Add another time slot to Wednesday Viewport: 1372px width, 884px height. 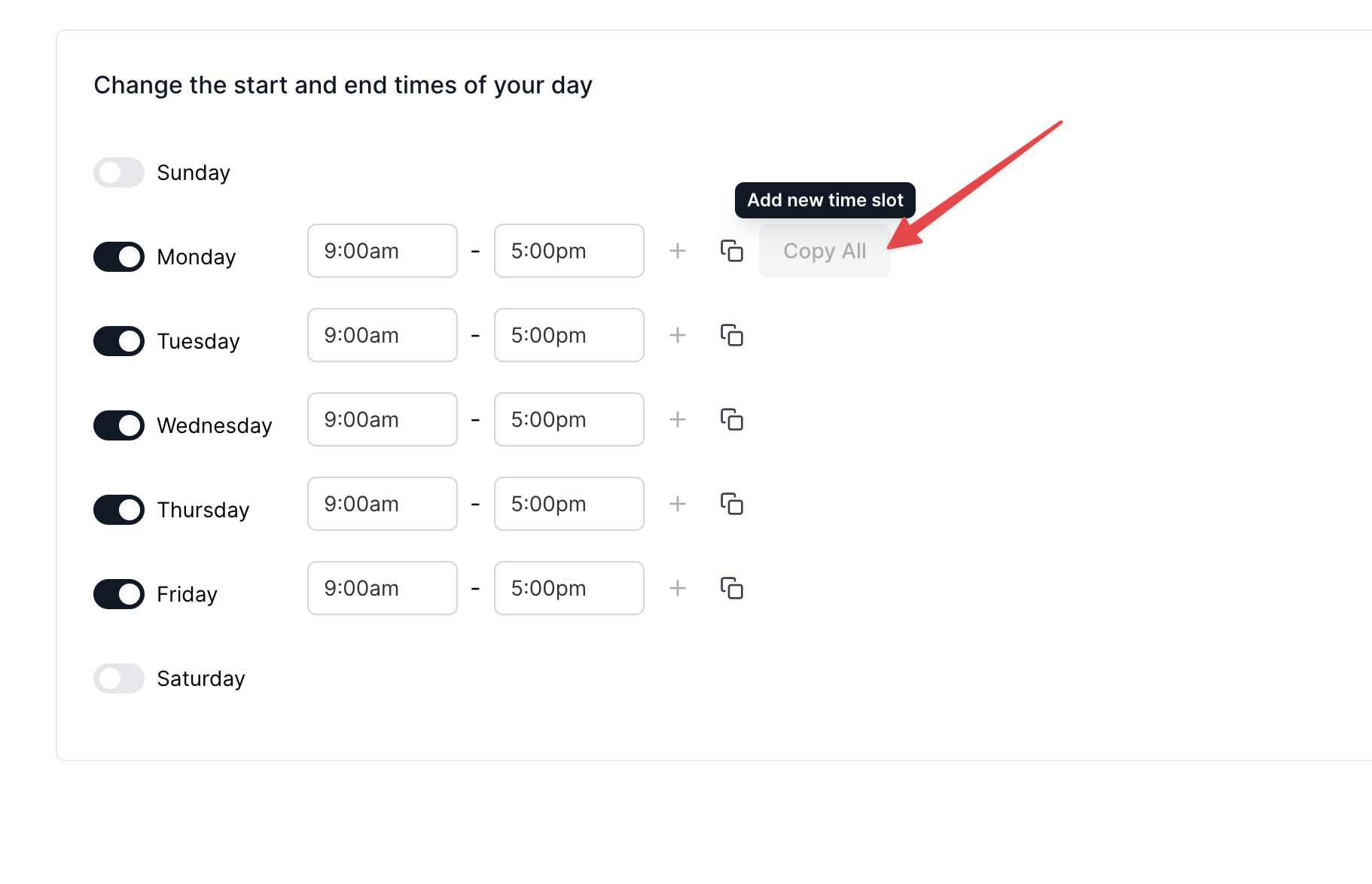click(677, 420)
